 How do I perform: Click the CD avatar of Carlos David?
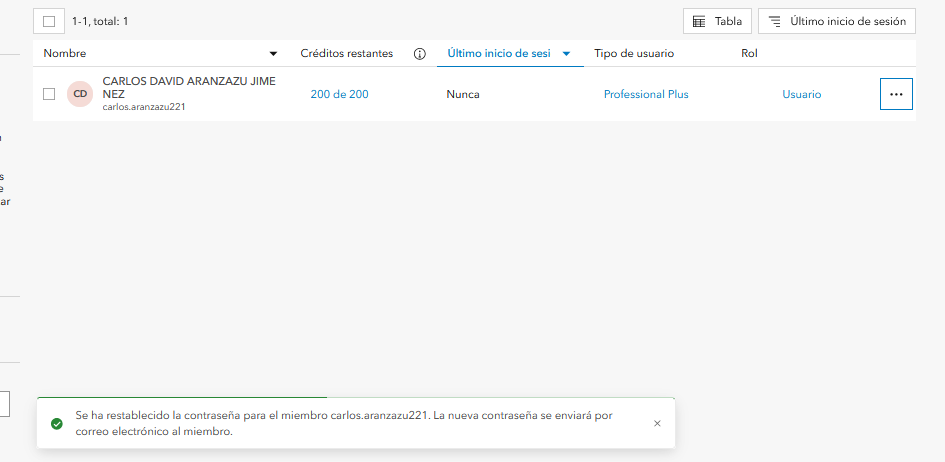80,94
